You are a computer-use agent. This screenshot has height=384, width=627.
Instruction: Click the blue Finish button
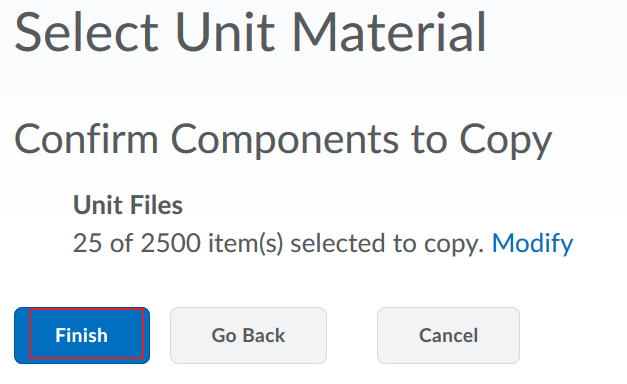point(82,335)
